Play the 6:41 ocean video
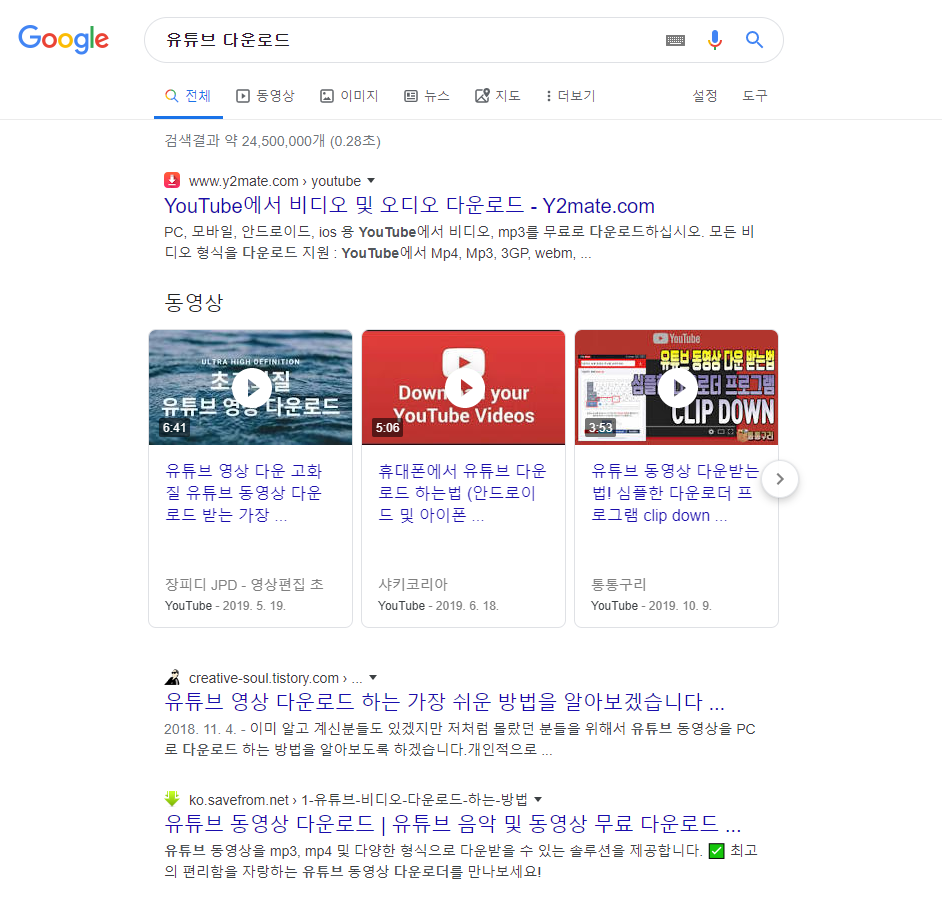Image resolution: width=942 pixels, height=901 pixels. click(x=251, y=387)
